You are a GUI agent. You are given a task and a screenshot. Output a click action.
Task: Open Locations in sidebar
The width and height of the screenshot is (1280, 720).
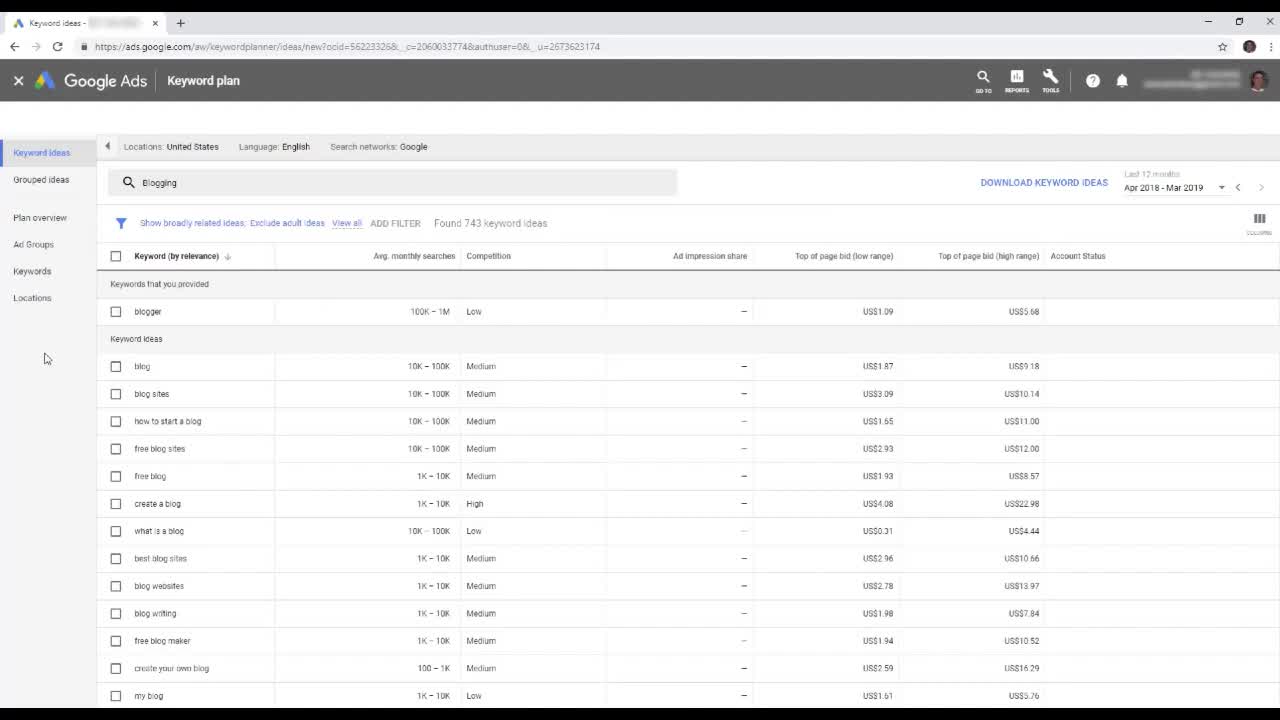[x=32, y=298]
